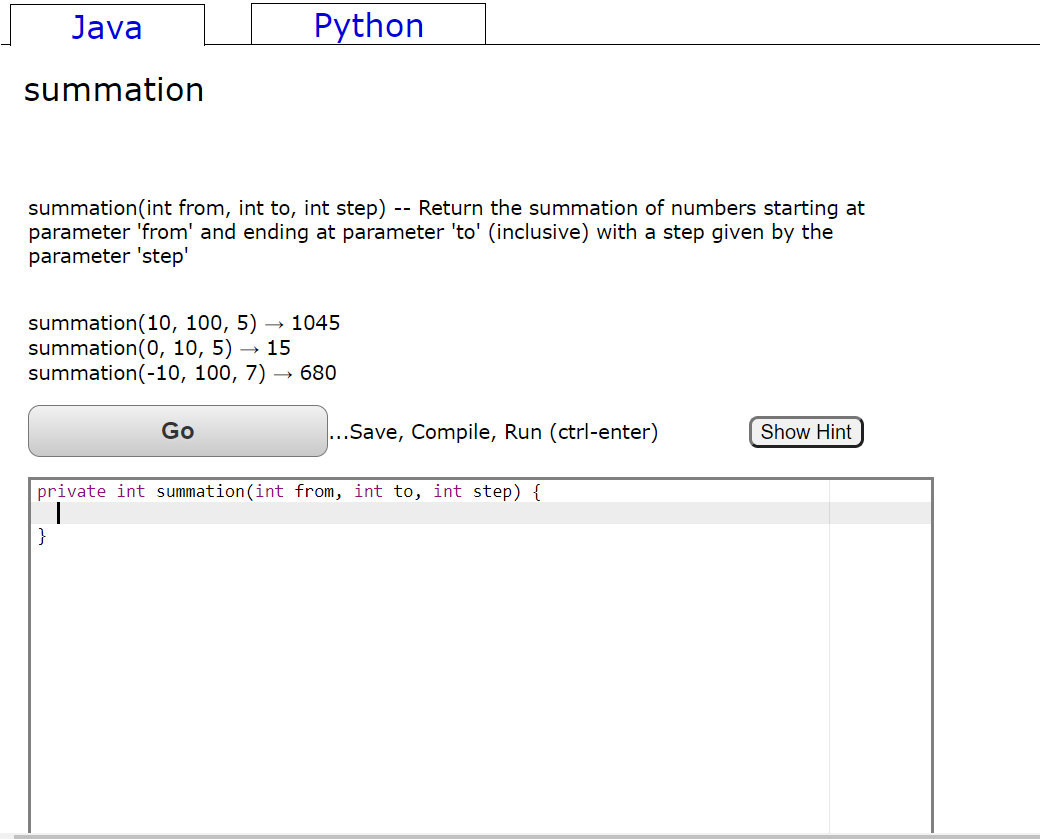Click the 'summation' problem title
The image size is (1040, 839).
(113, 90)
